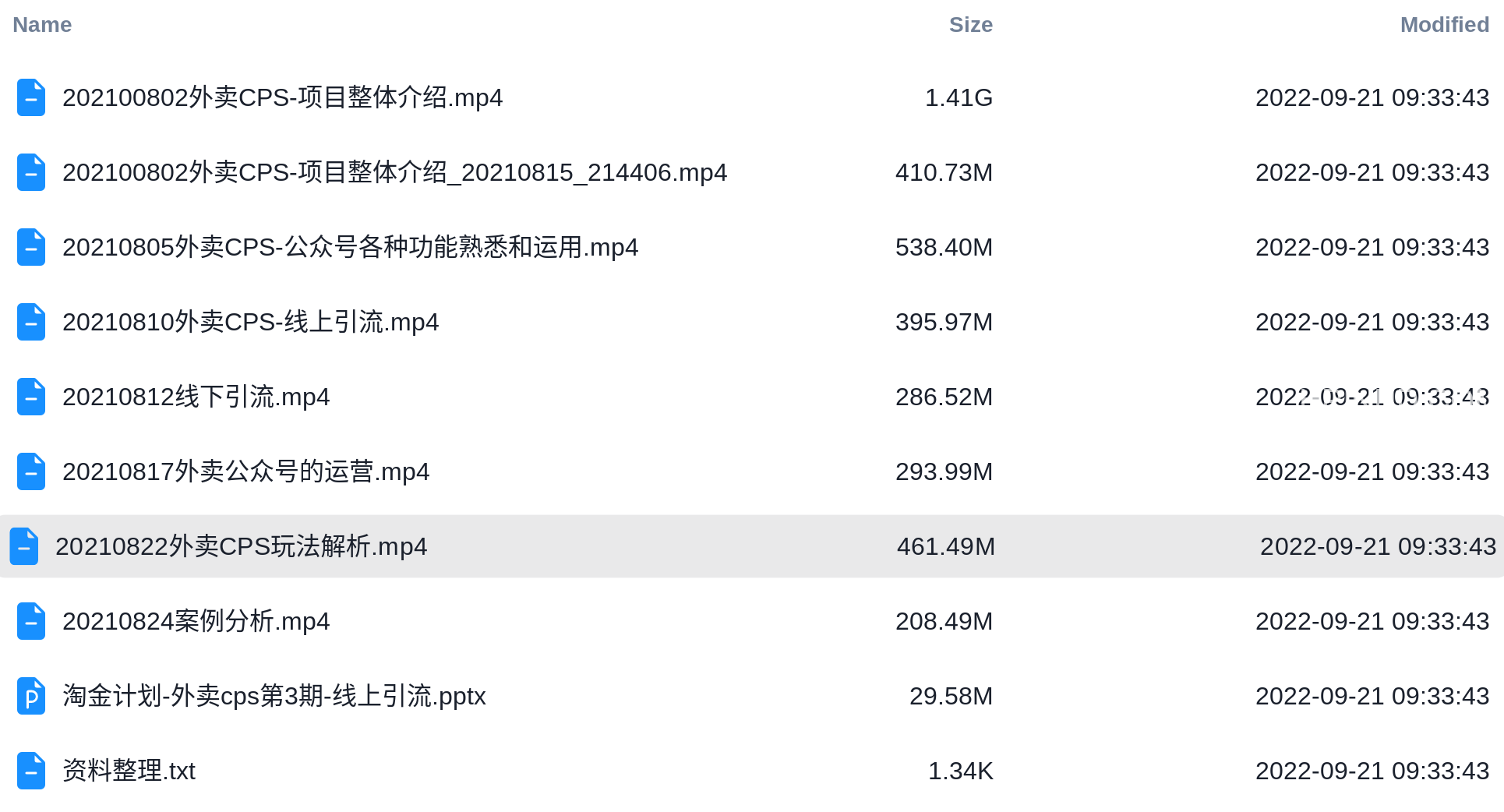Open 淘金计划-外卖cps第3期-线上引流.pptx
Screen dimensions: 1504x812
tap(274, 696)
